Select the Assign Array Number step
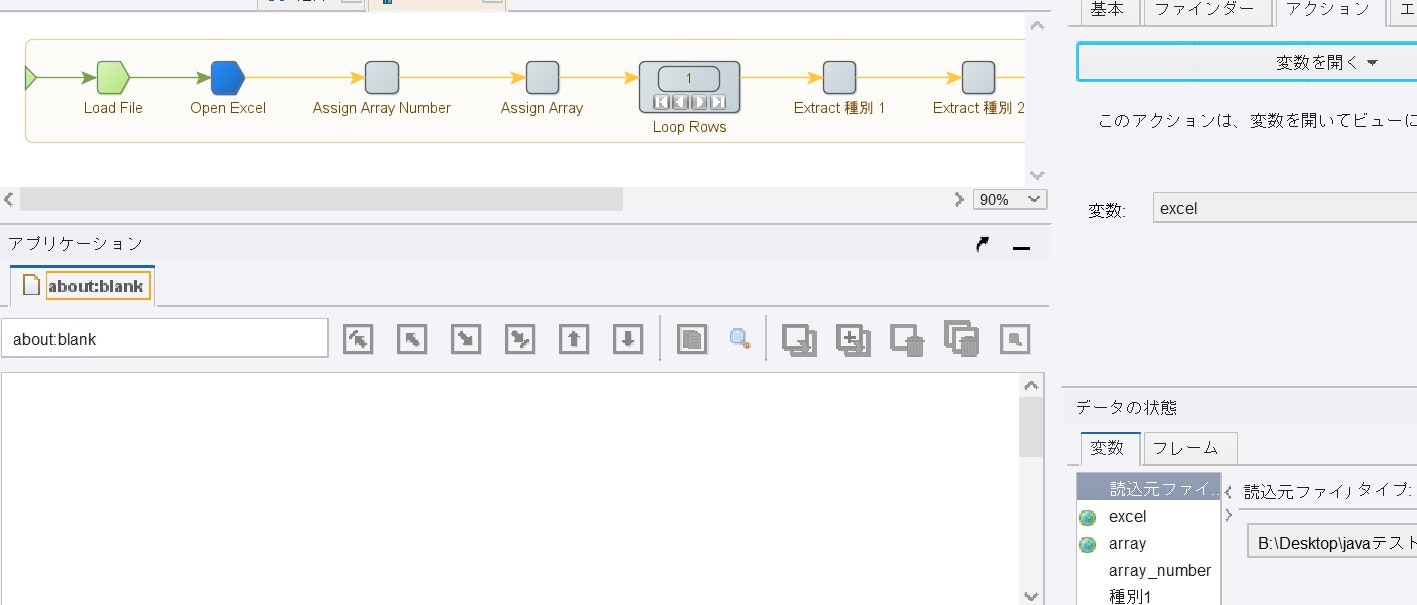The width and height of the screenshot is (1417, 605). tap(382, 77)
